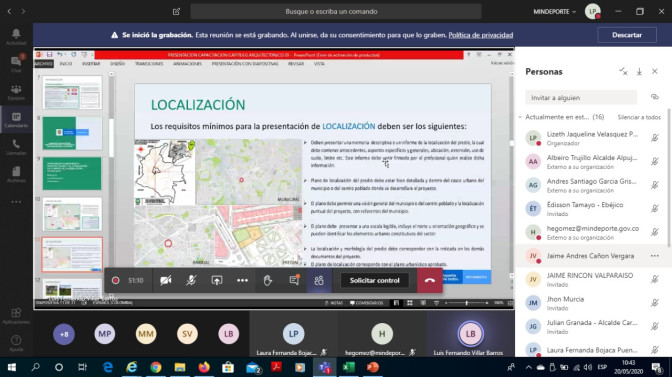Show the +8 more participants
The height and width of the screenshot is (377, 672).
(64, 334)
